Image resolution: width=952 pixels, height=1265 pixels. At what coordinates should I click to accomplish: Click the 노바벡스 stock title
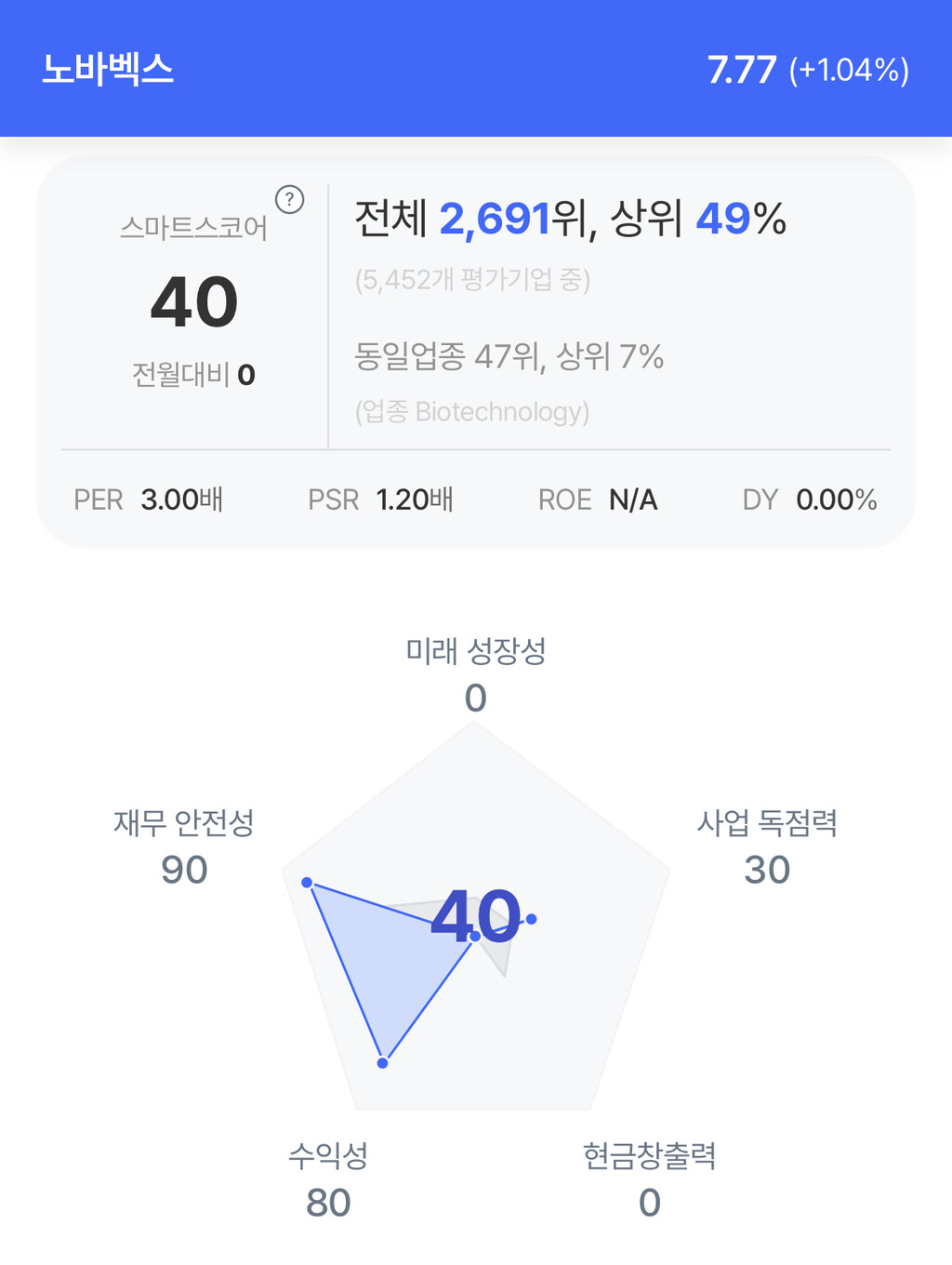[108, 70]
